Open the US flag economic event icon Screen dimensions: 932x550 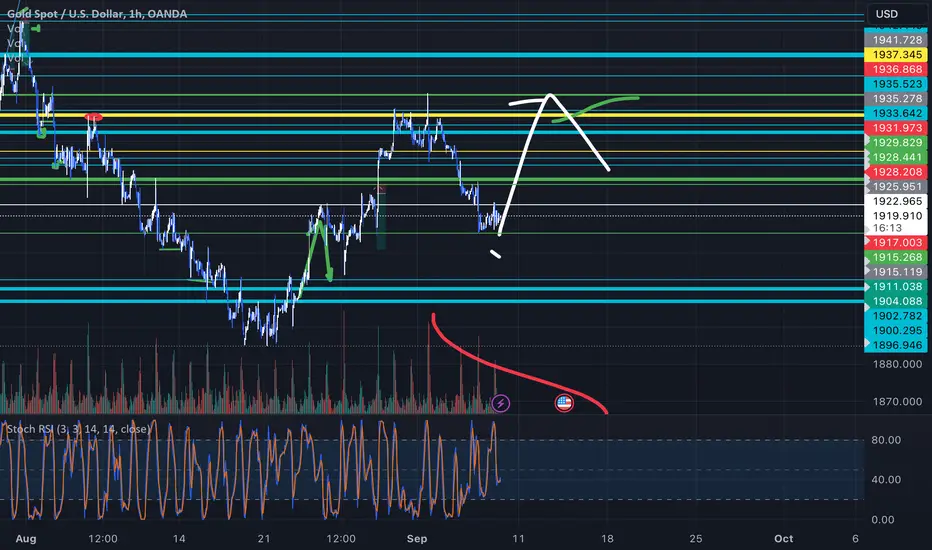(x=563, y=404)
